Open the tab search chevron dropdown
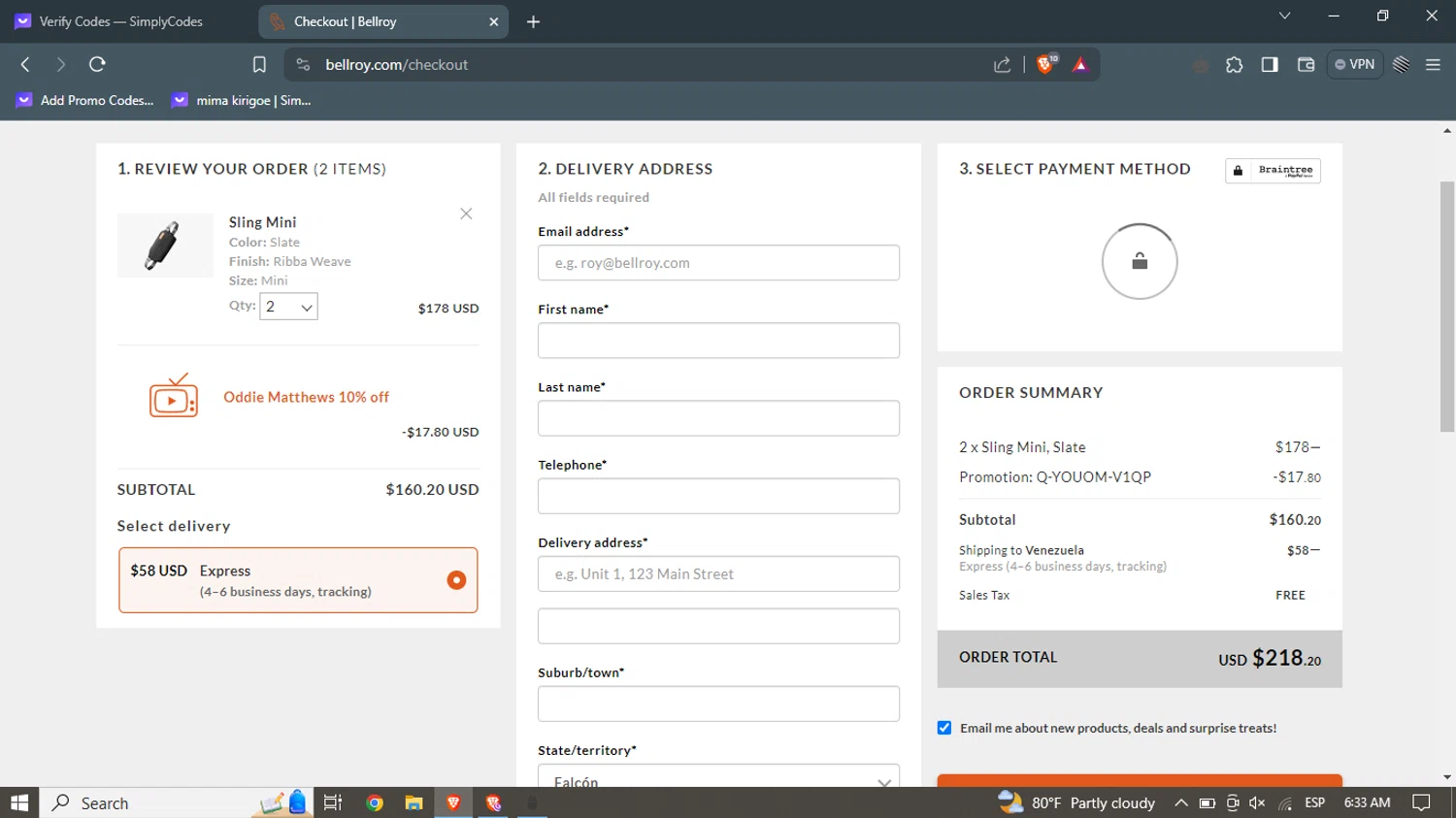Screen dimensions: 1456x818 pos(1284,16)
